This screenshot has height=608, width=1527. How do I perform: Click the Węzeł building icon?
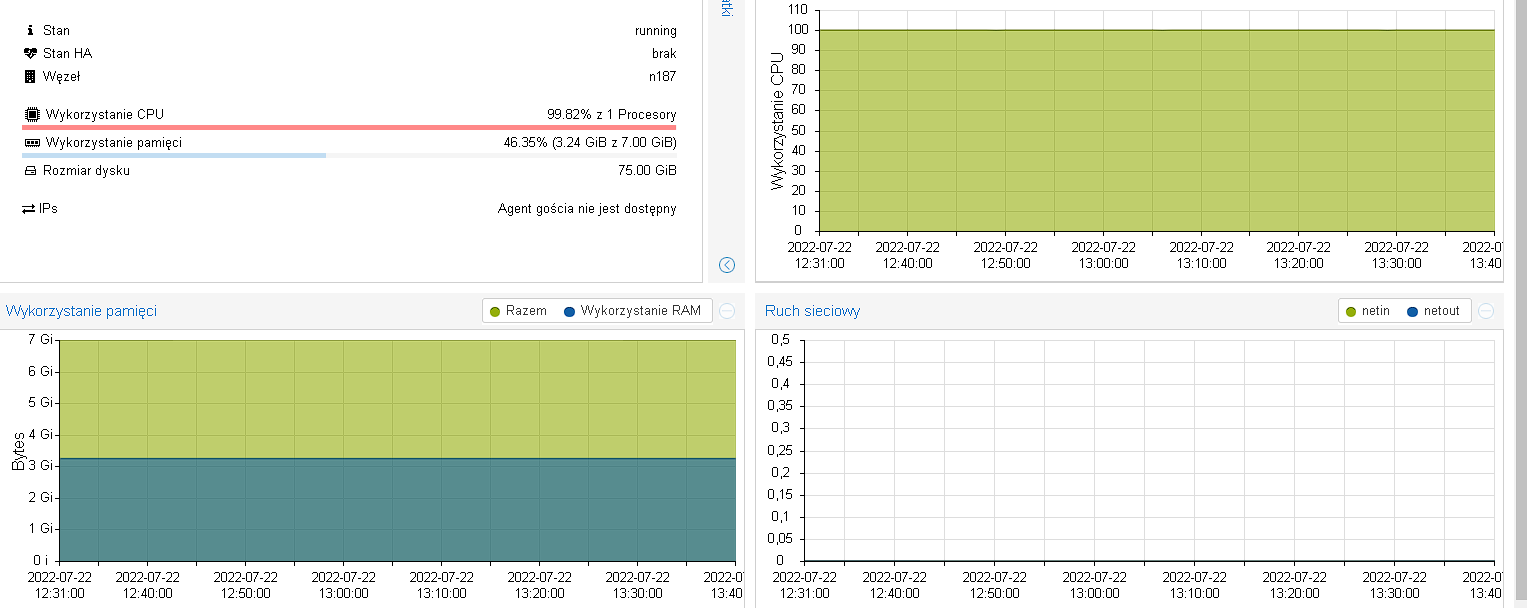[x=30, y=77]
